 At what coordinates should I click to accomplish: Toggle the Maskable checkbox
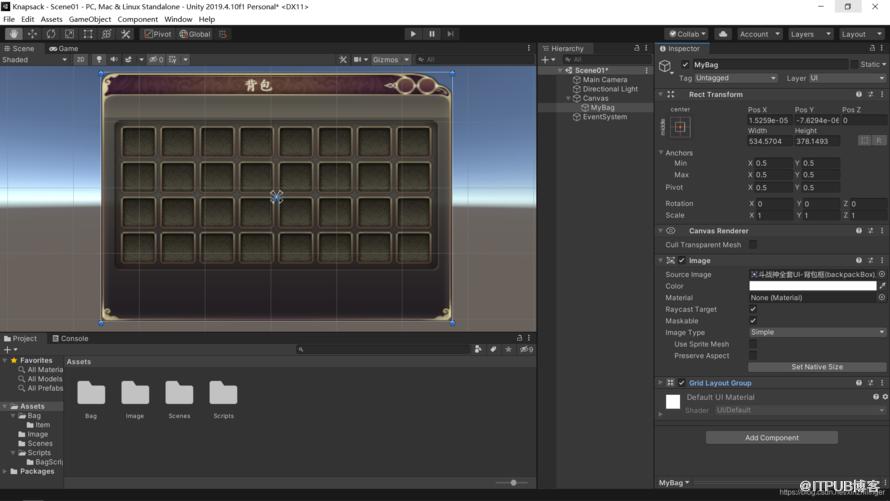753,321
